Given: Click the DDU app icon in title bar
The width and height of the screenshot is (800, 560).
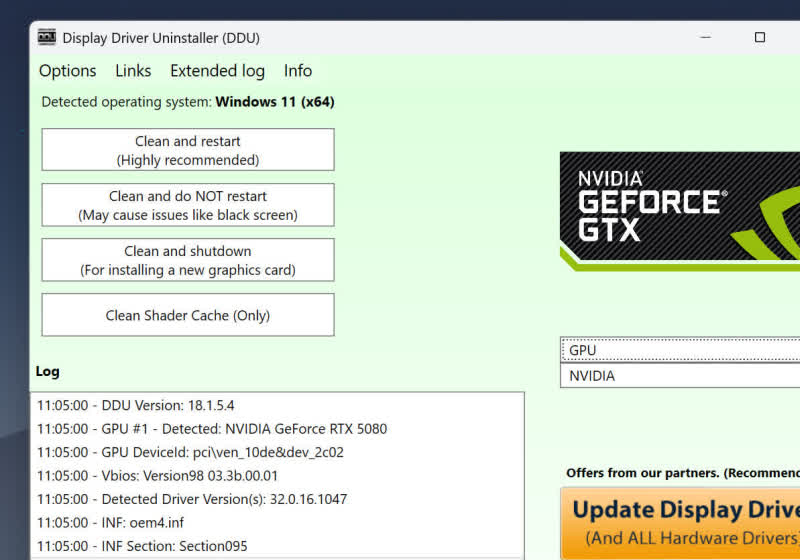Looking at the screenshot, I should (x=47, y=37).
